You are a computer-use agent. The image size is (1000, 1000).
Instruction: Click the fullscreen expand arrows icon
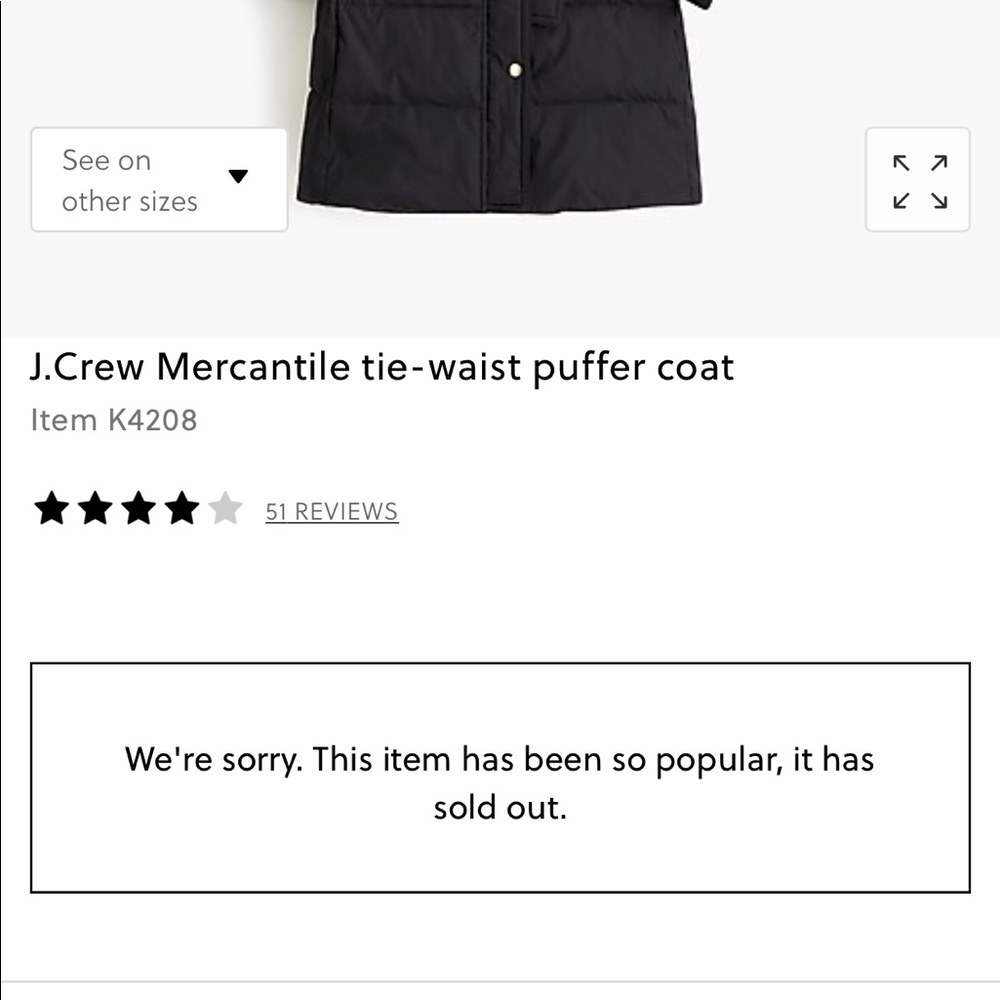(x=917, y=180)
